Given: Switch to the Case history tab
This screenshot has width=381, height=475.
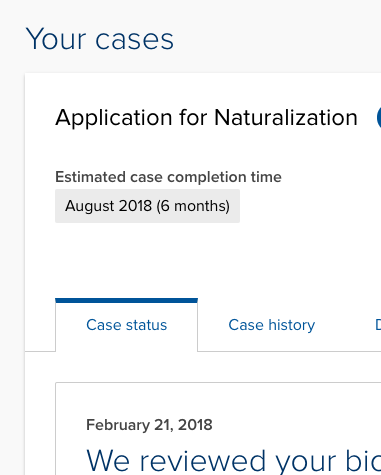Looking at the screenshot, I should [x=271, y=325].
